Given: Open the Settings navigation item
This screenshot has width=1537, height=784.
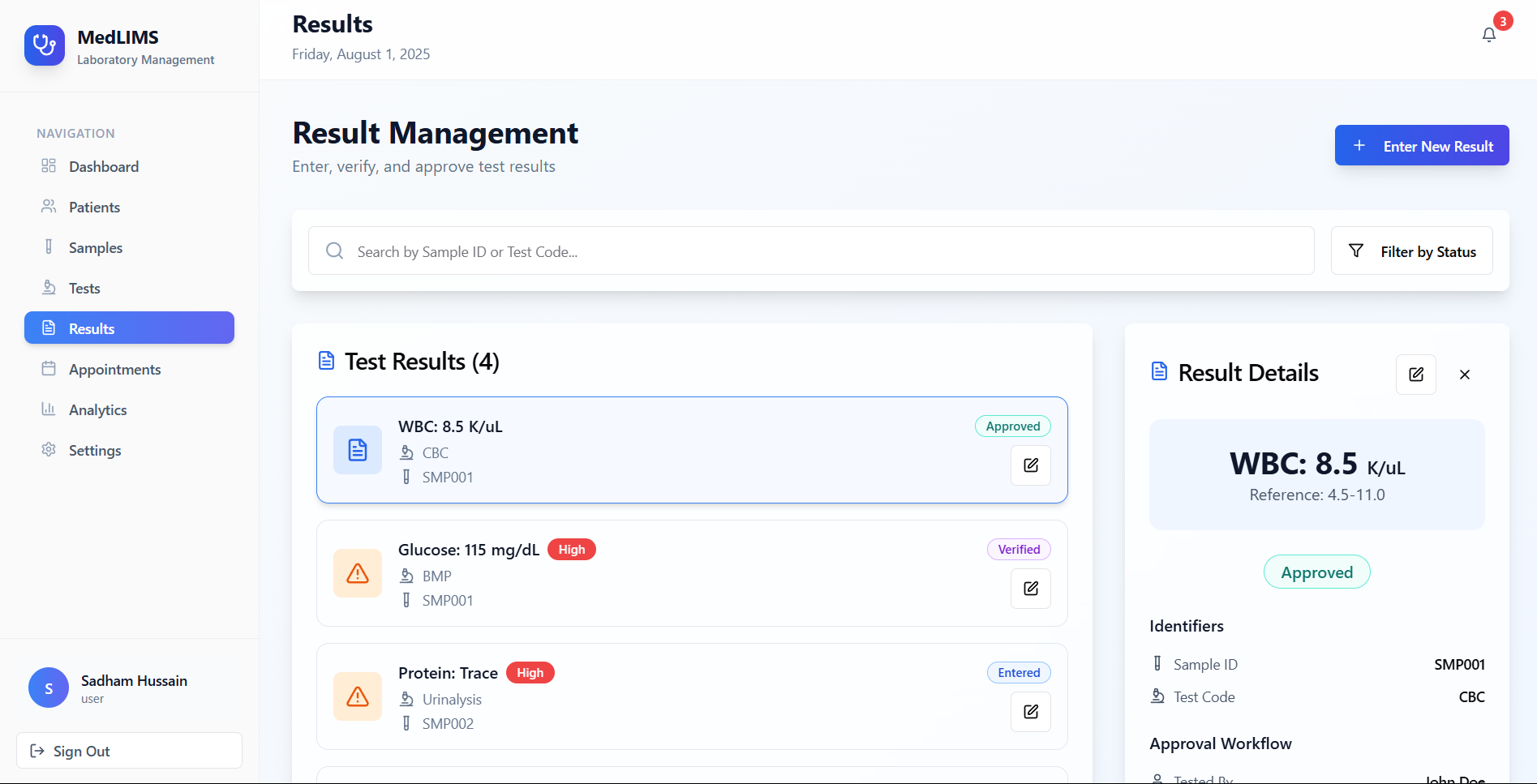Looking at the screenshot, I should pos(130,450).
